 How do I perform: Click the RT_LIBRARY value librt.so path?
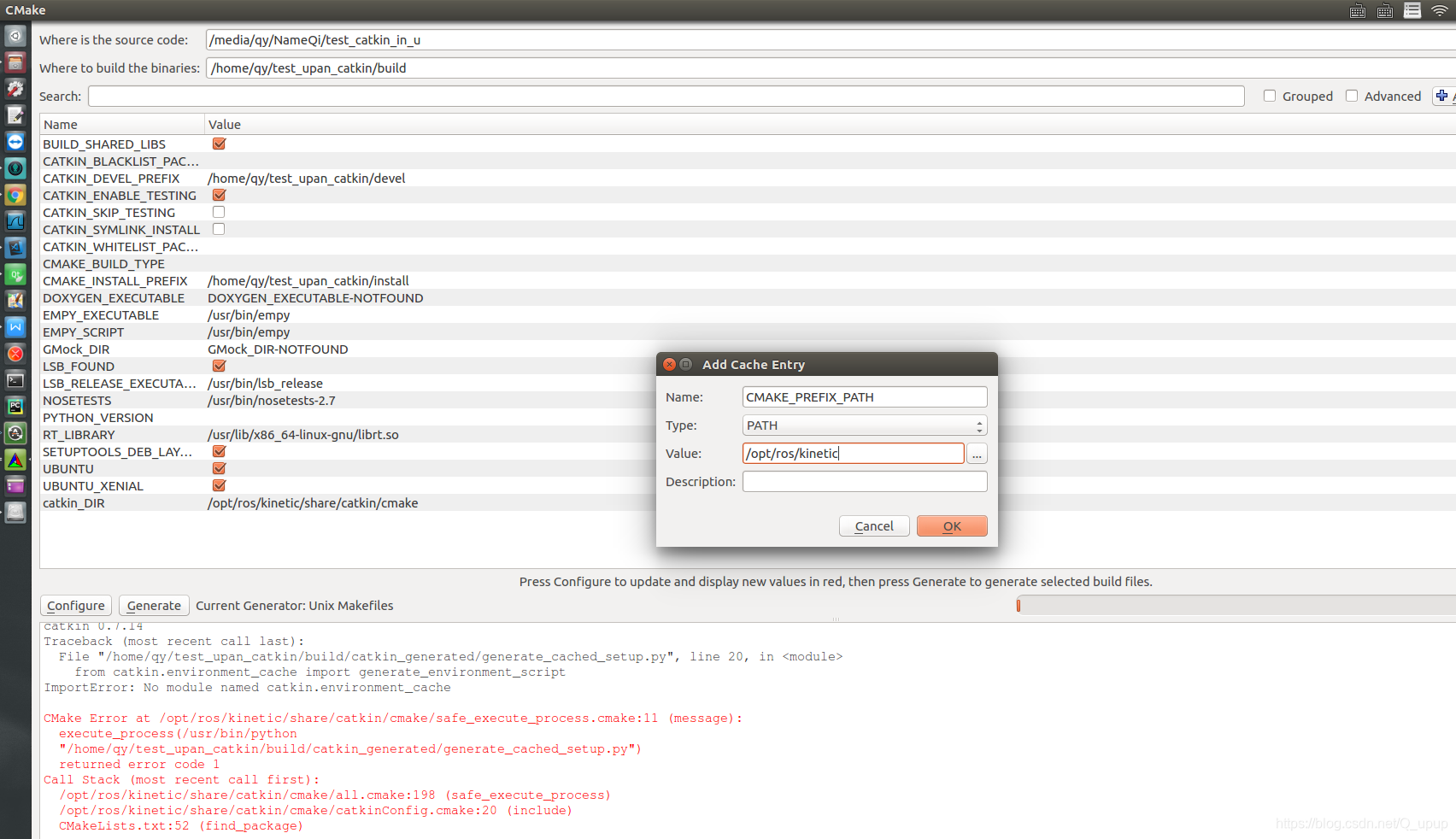click(x=303, y=435)
